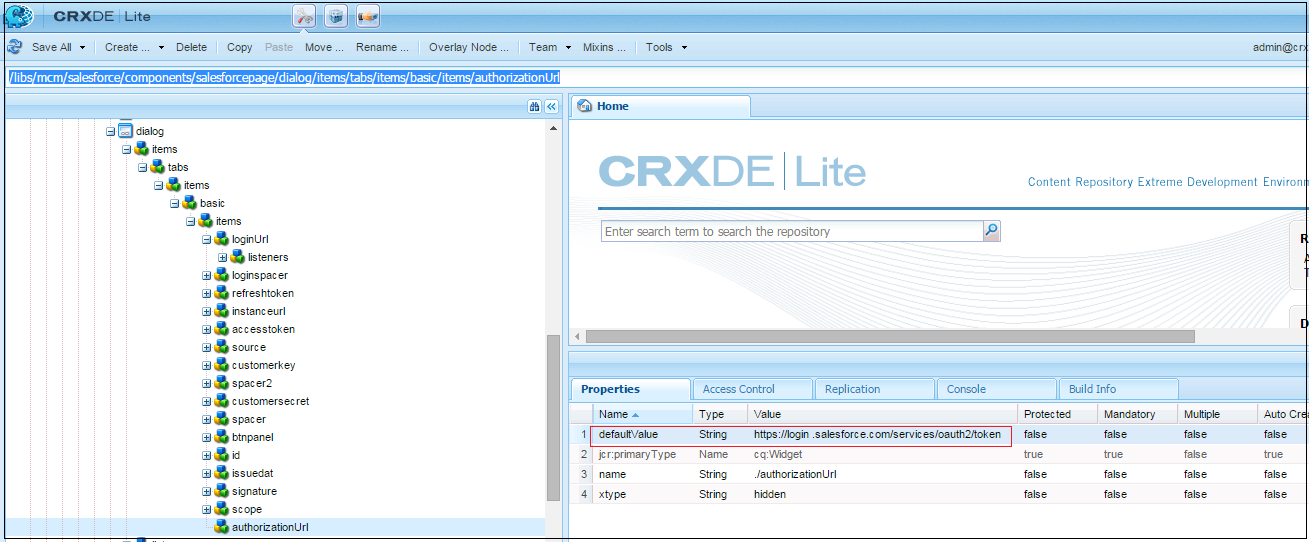Click the Value column header
Image resolution: width=1309 pixels, height=542 pixels.
(882, 414)
